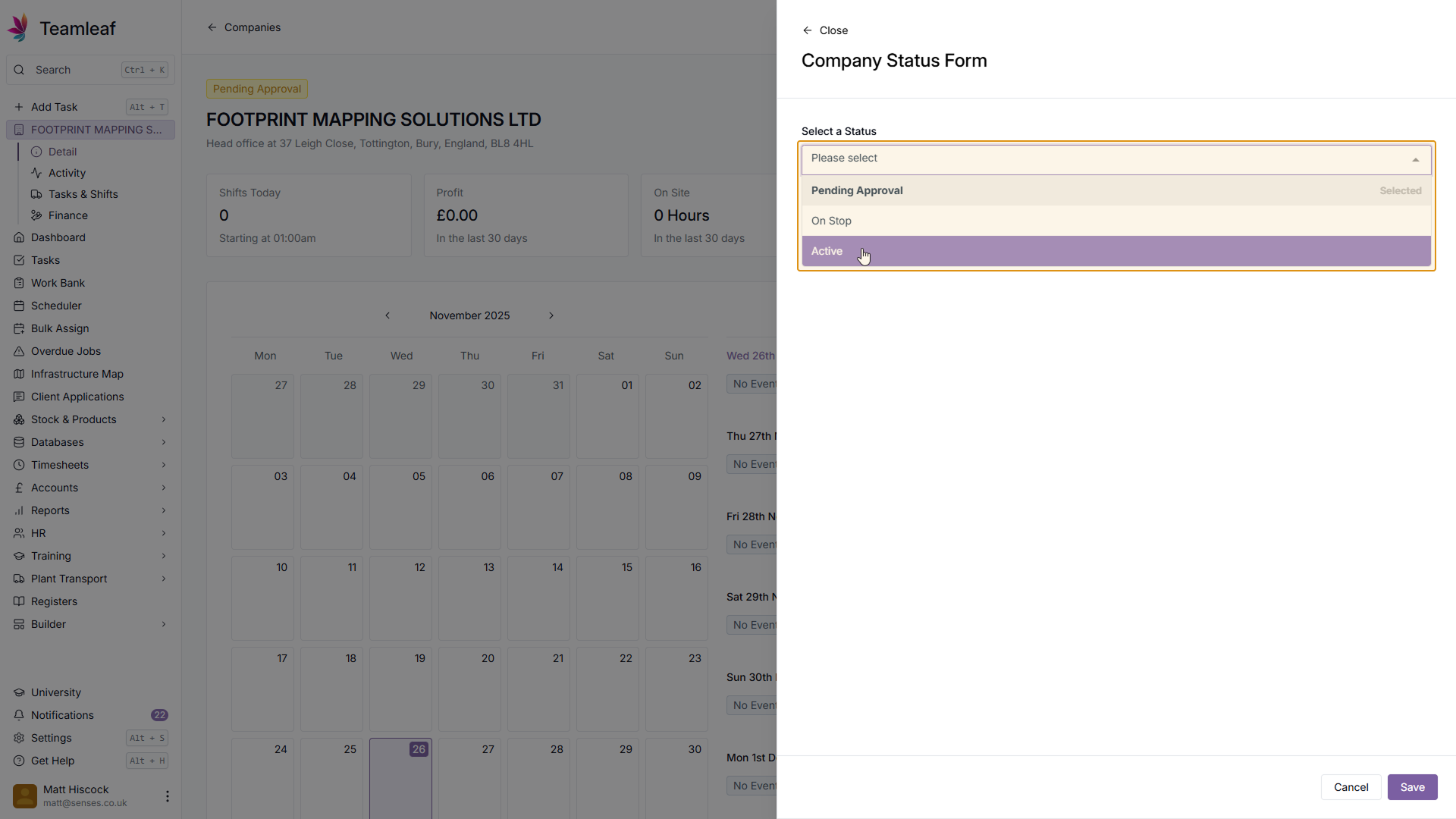Click the University graduation cap icon
The width and height of the screenshot is (1456, 819).
point(19,692)
